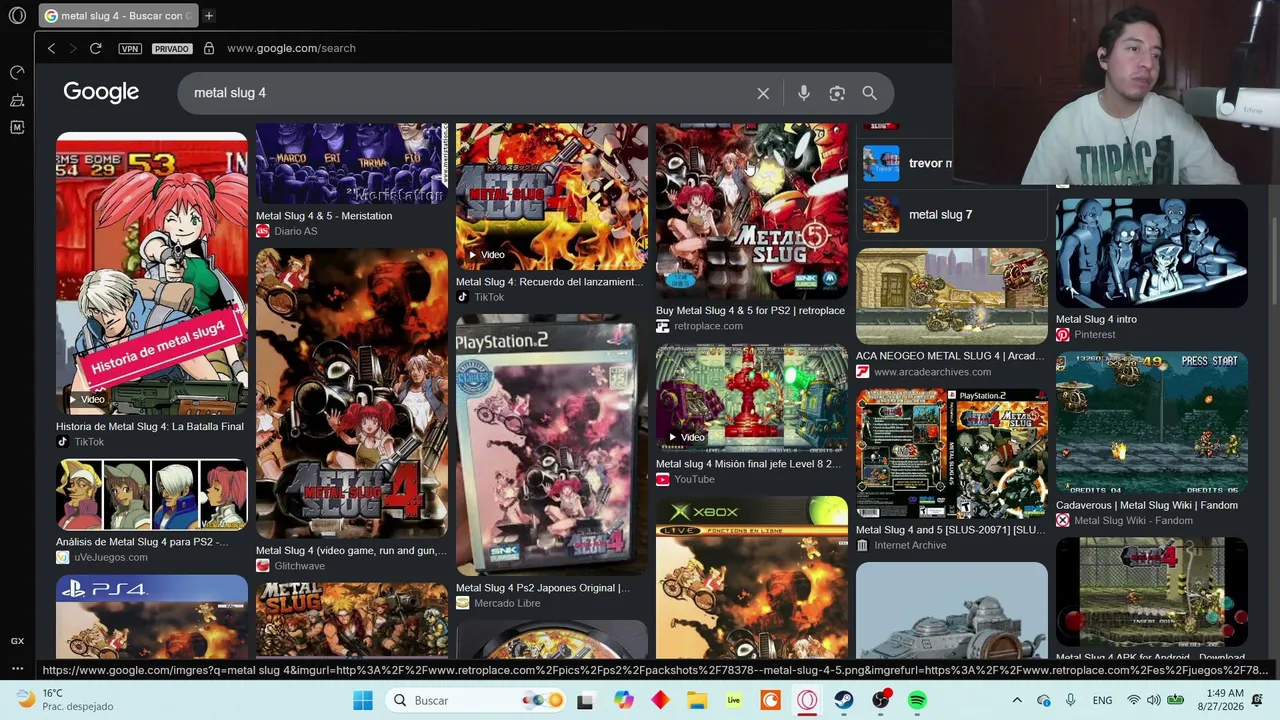Open the Opera GX main menu logo
Screen dimensions: 1280x720
tap(17, 16)
